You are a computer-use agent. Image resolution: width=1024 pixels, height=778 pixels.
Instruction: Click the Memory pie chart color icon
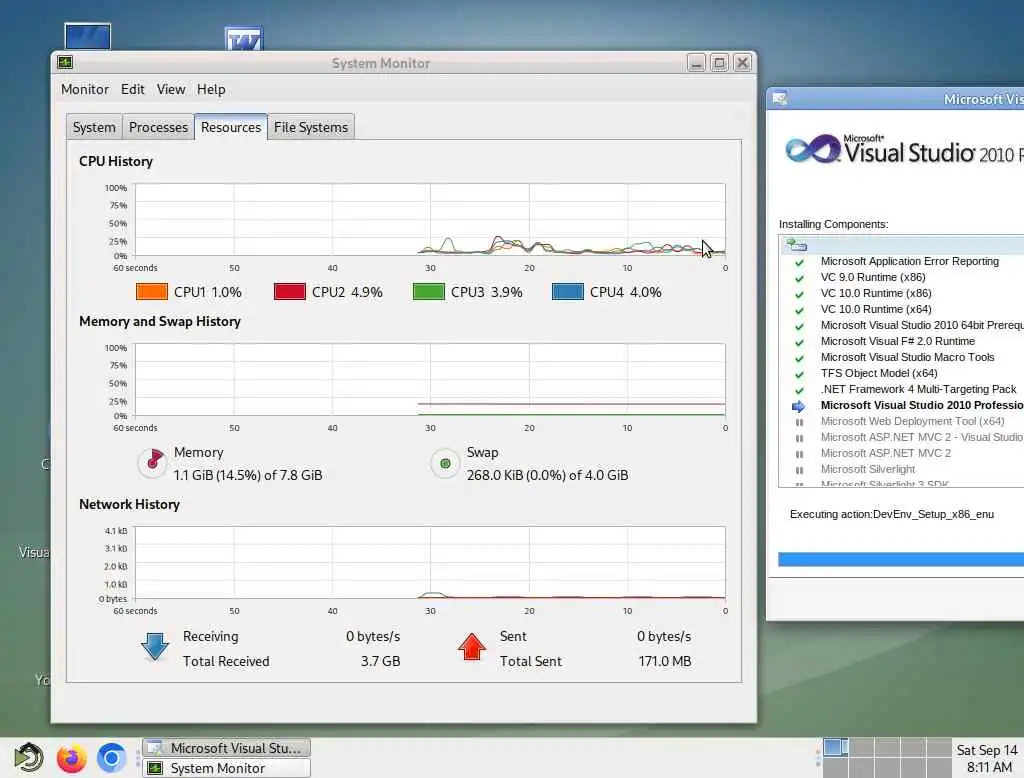click(152, 462)
